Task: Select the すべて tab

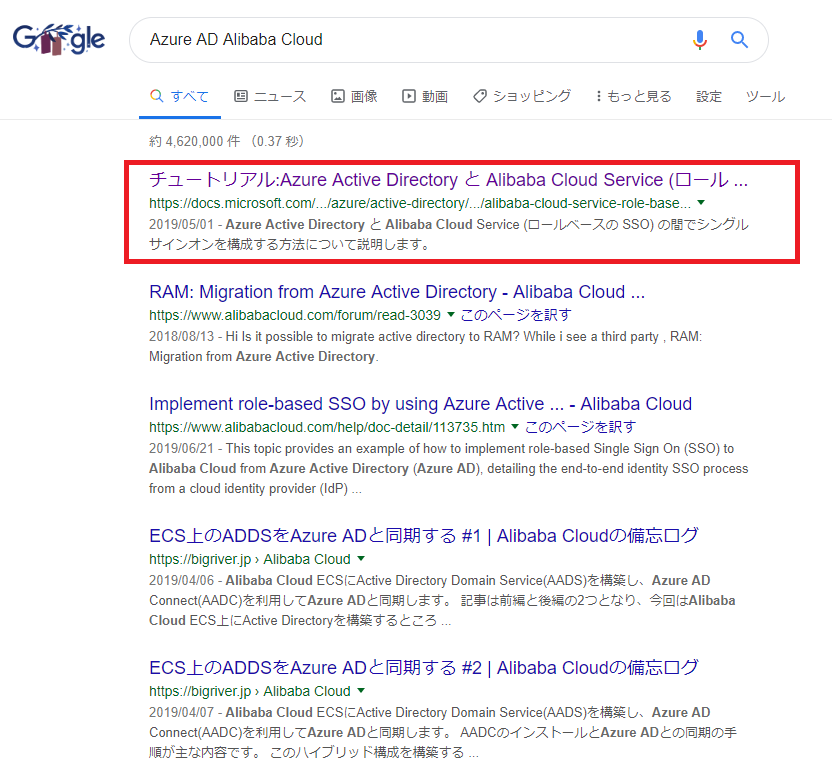Action: (179, 97)
